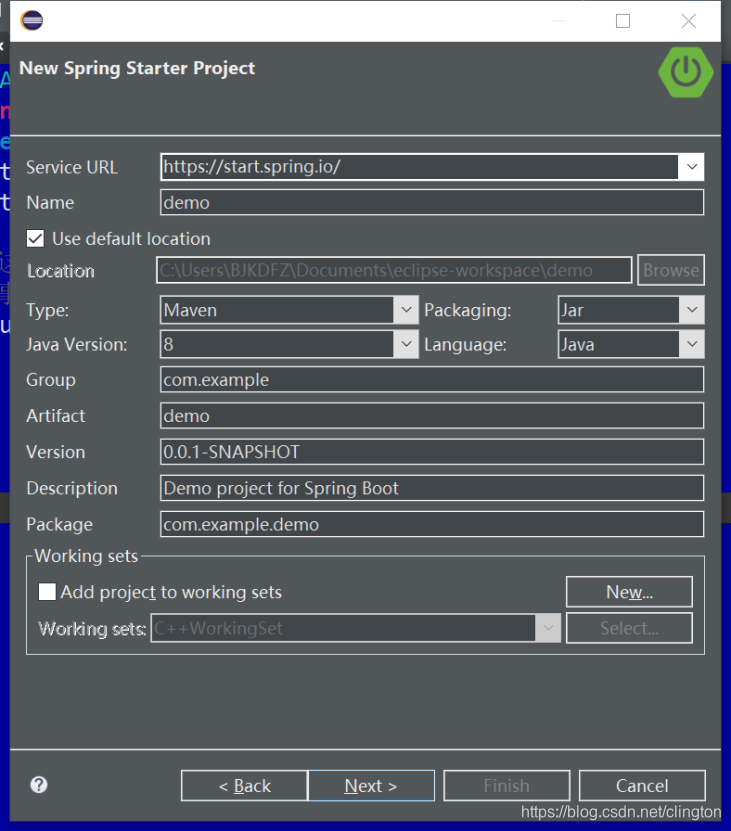Click into the Name field containing demo

pos(432,202)
